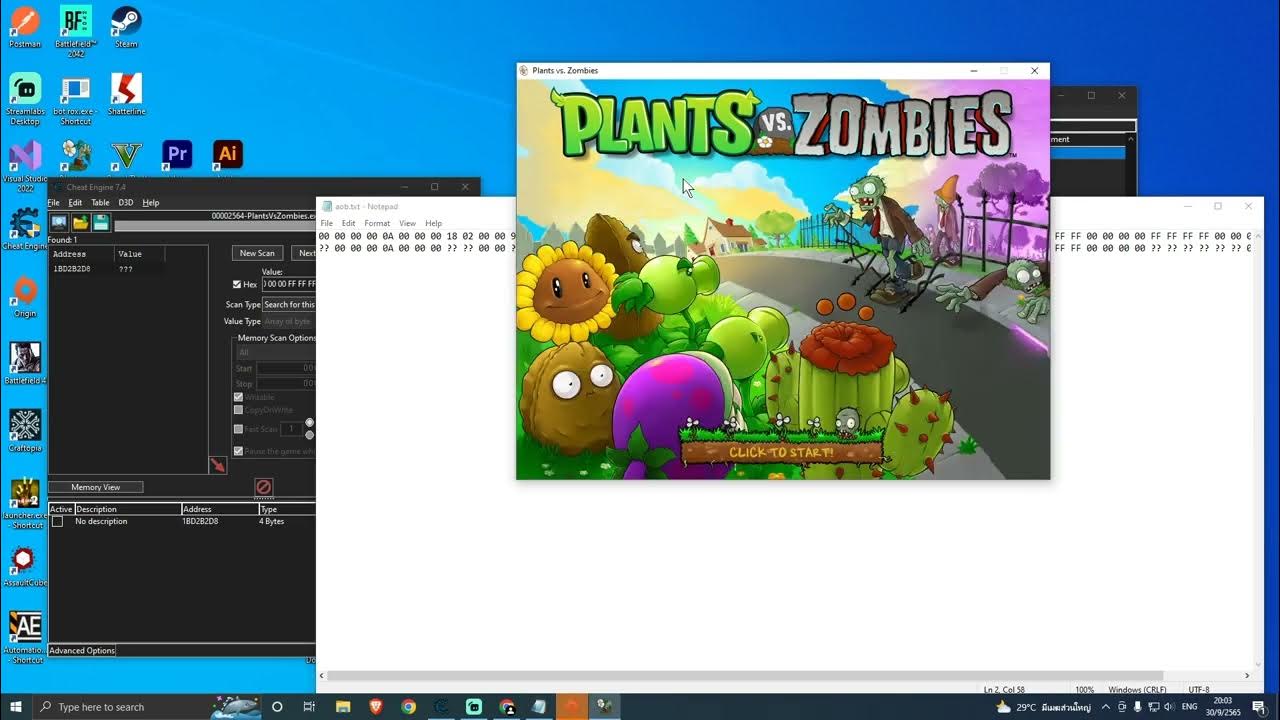Click the Windows taskbar search box
The image size is (1280, 720).
[x=145, y=707]
